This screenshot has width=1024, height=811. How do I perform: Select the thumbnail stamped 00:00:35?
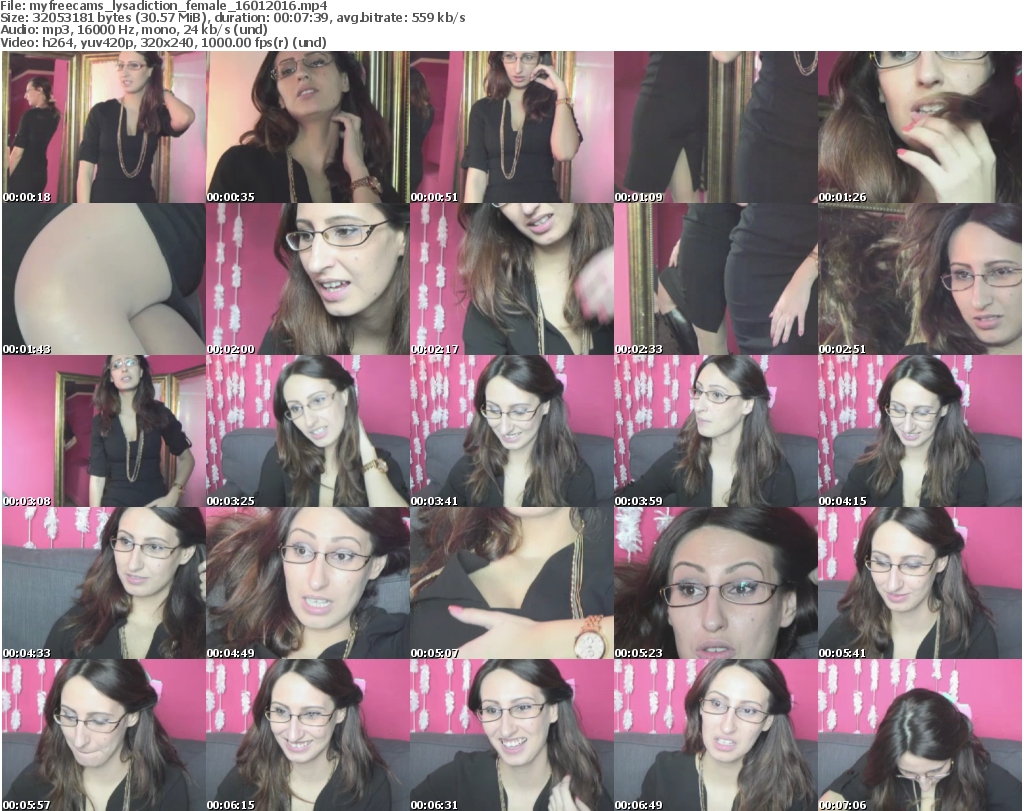point(308,127)
